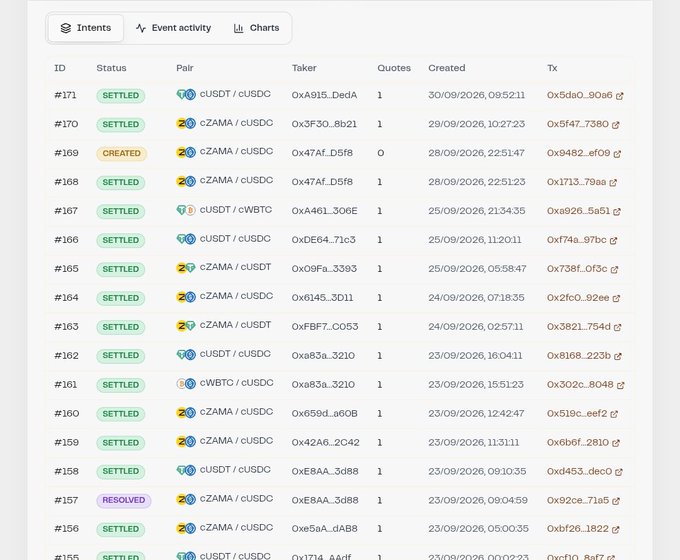680x560 pixels.
Task: Click the cUSDT / cWBTC pair text
Action: pos(236,210)
